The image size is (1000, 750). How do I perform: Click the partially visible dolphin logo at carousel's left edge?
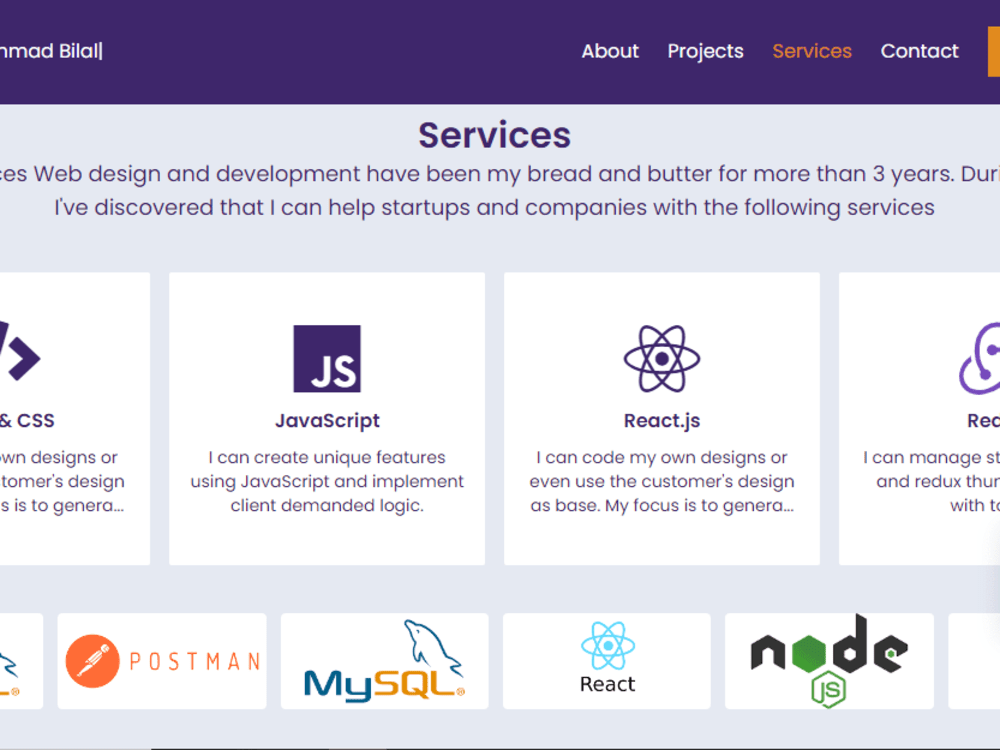15,660
